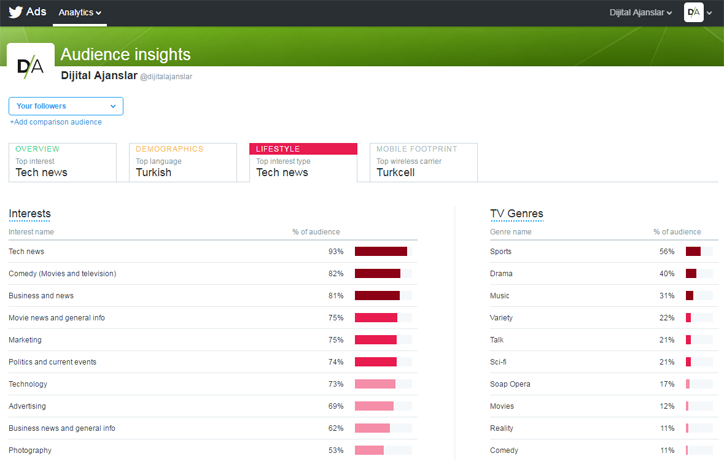
Task: Select the 'Advertising' interest row
Action: pyautogui.click(x=213, y=406)
